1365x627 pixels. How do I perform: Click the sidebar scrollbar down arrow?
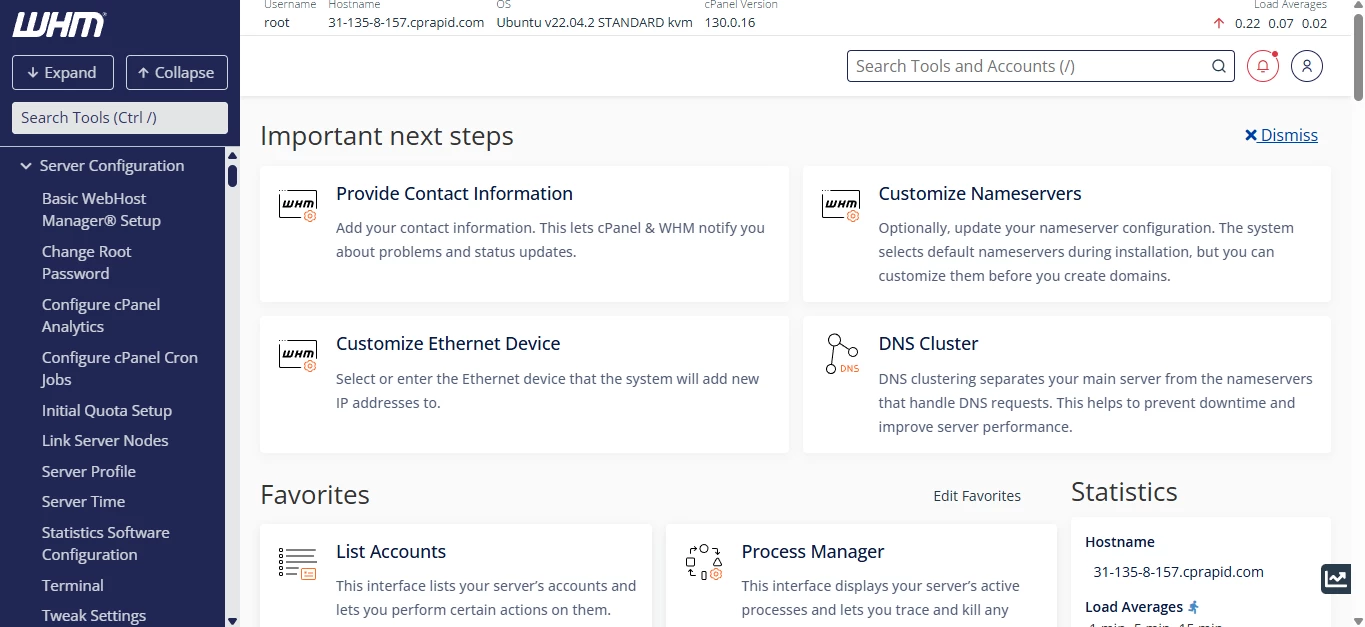[232, 620]
